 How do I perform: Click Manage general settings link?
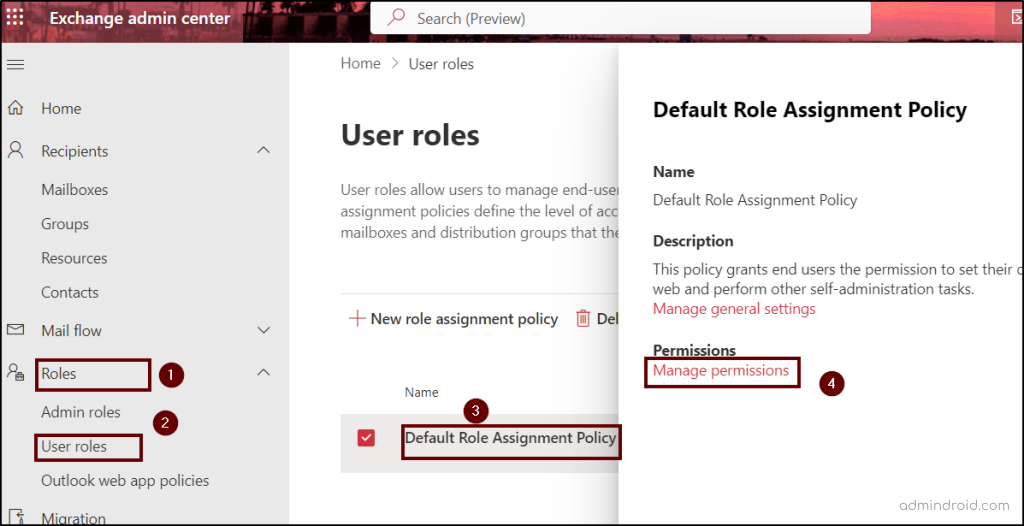(x=734, y=308)
